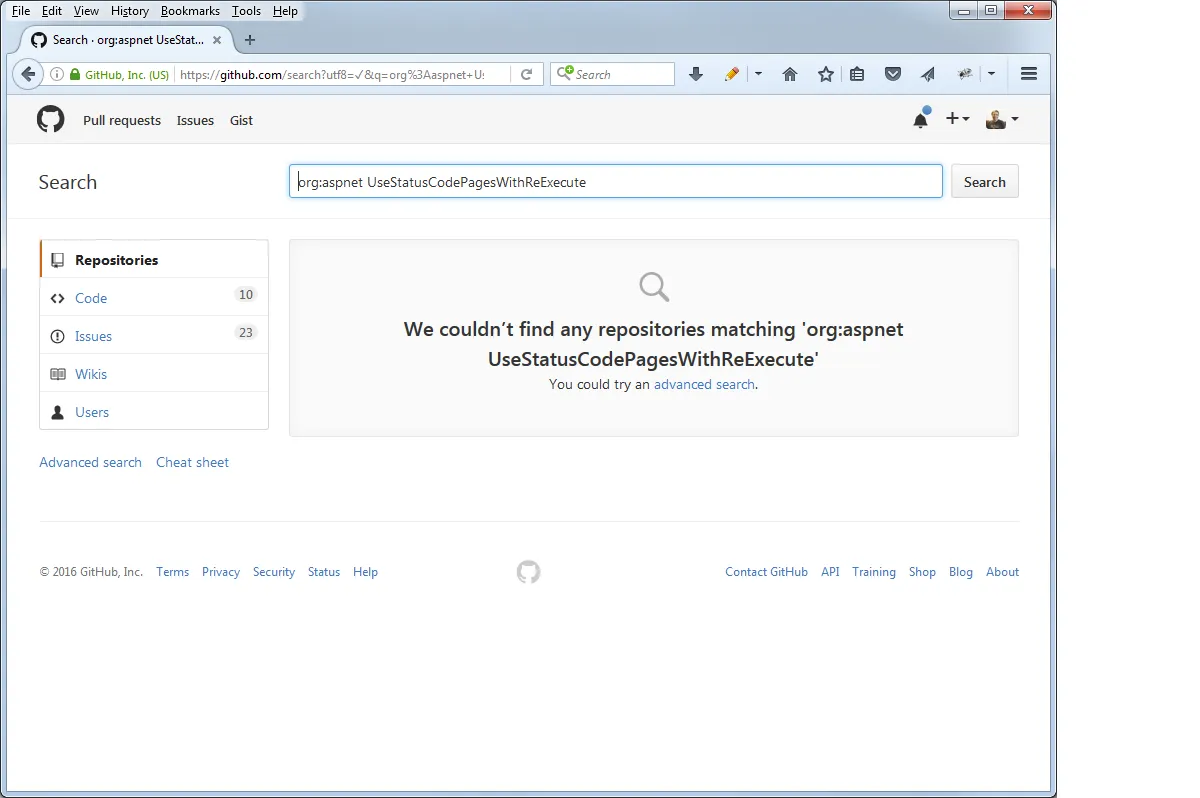Image resolution: width=1200 pixels, height=798 pixels.
Task: Open the History menu
Action: tap(130, 11)
